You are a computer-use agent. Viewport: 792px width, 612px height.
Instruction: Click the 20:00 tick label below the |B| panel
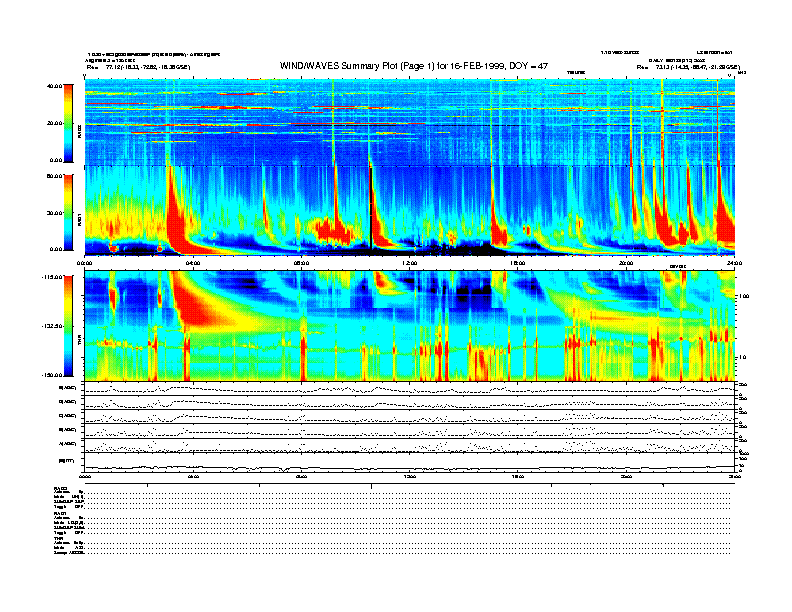(626, 476)
